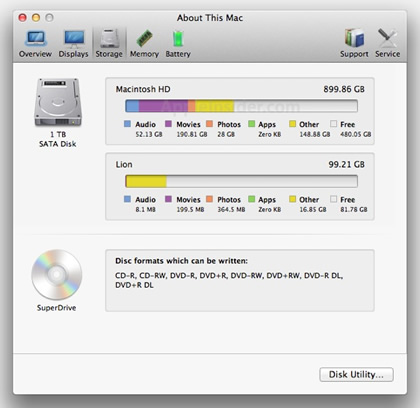This screenshot has width=420, height=408.
Task: Click the Battery tab label
Action: [178, 54]
